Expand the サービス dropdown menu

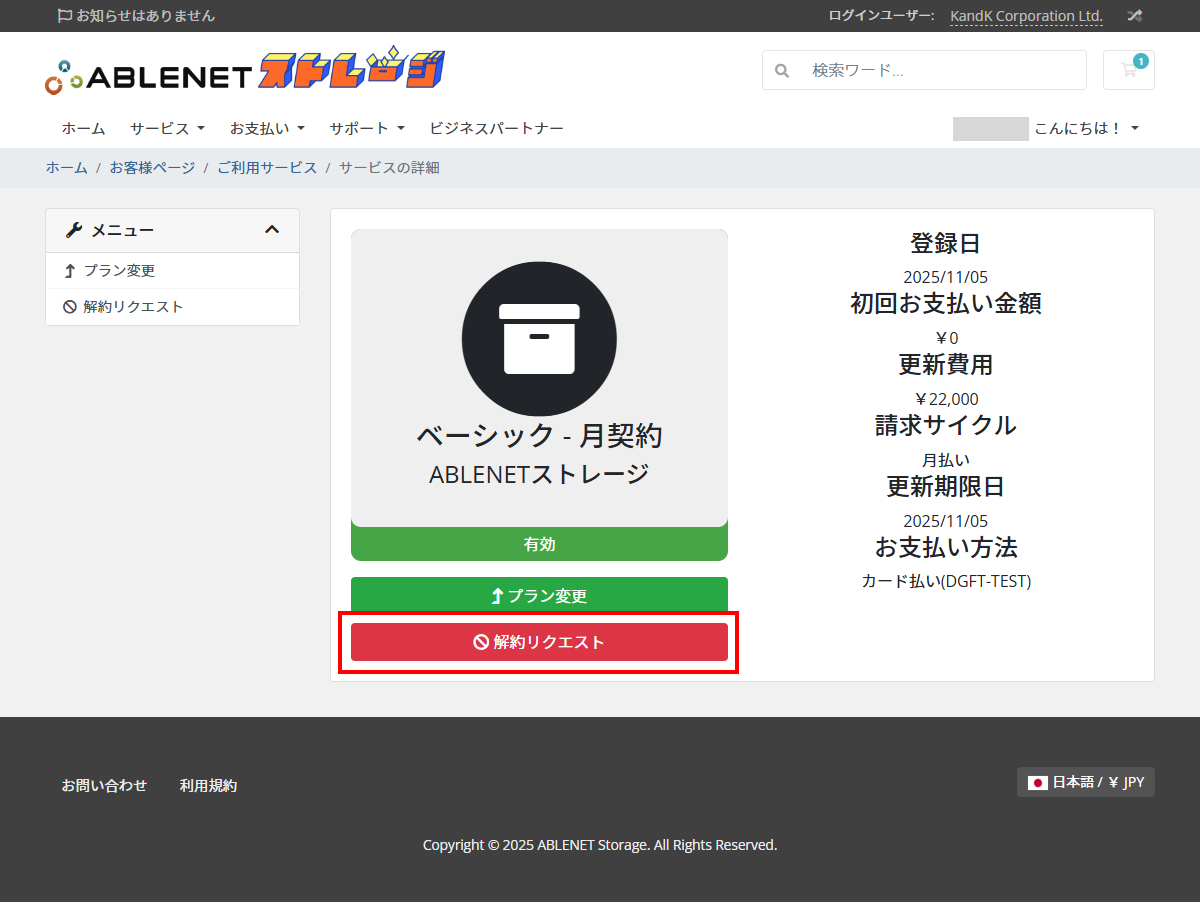[x=167, y=128]
